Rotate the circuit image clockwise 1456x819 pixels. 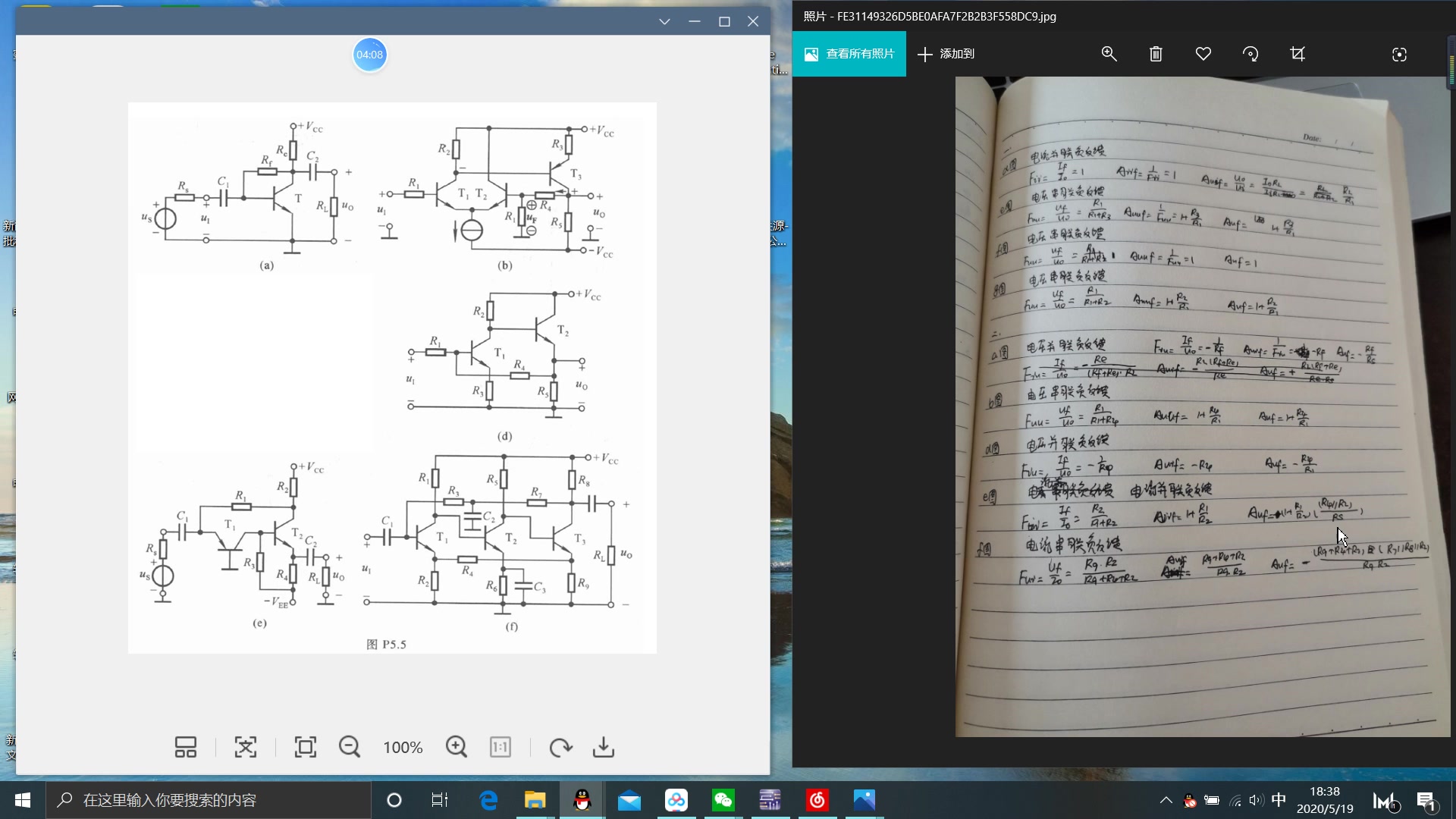[560, 747]
